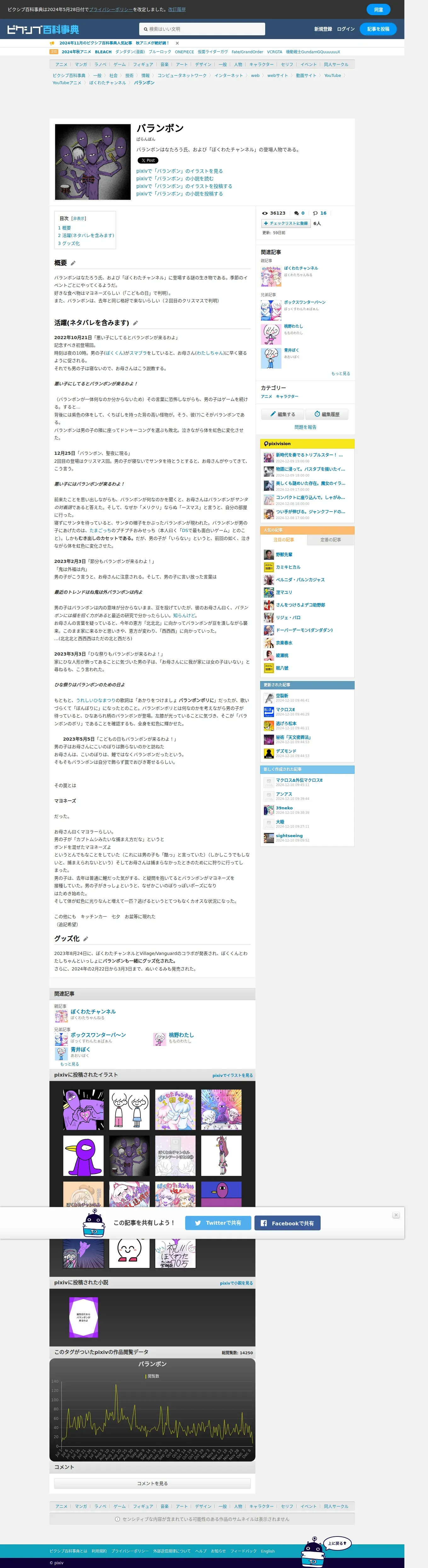This screenshot has width=428, height=1568.
Task: Click 記事を投稿 post article button
Action: tap(378, 29)
